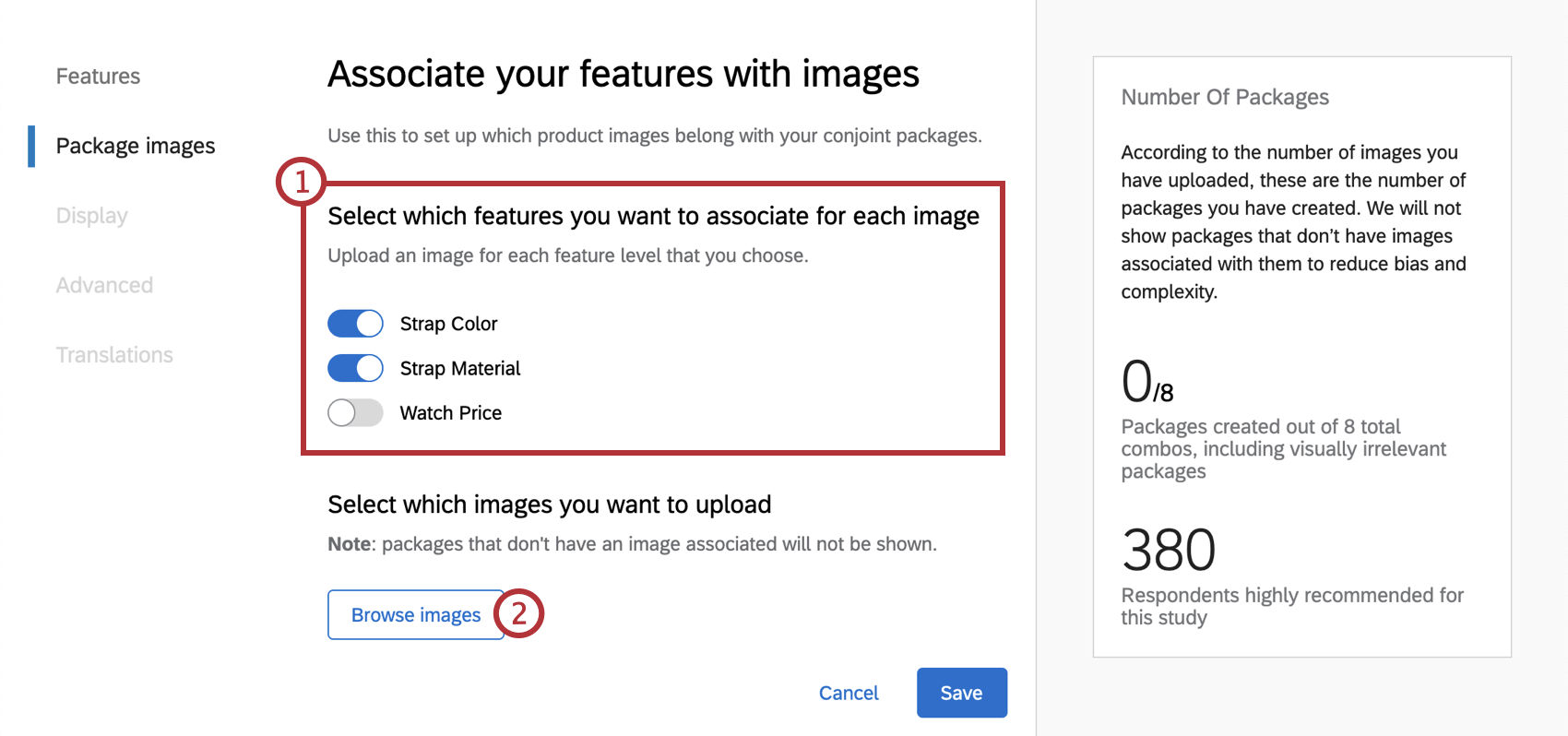Select Package images in sidebar
This screenshot has height=736, width=1568.
136,146
